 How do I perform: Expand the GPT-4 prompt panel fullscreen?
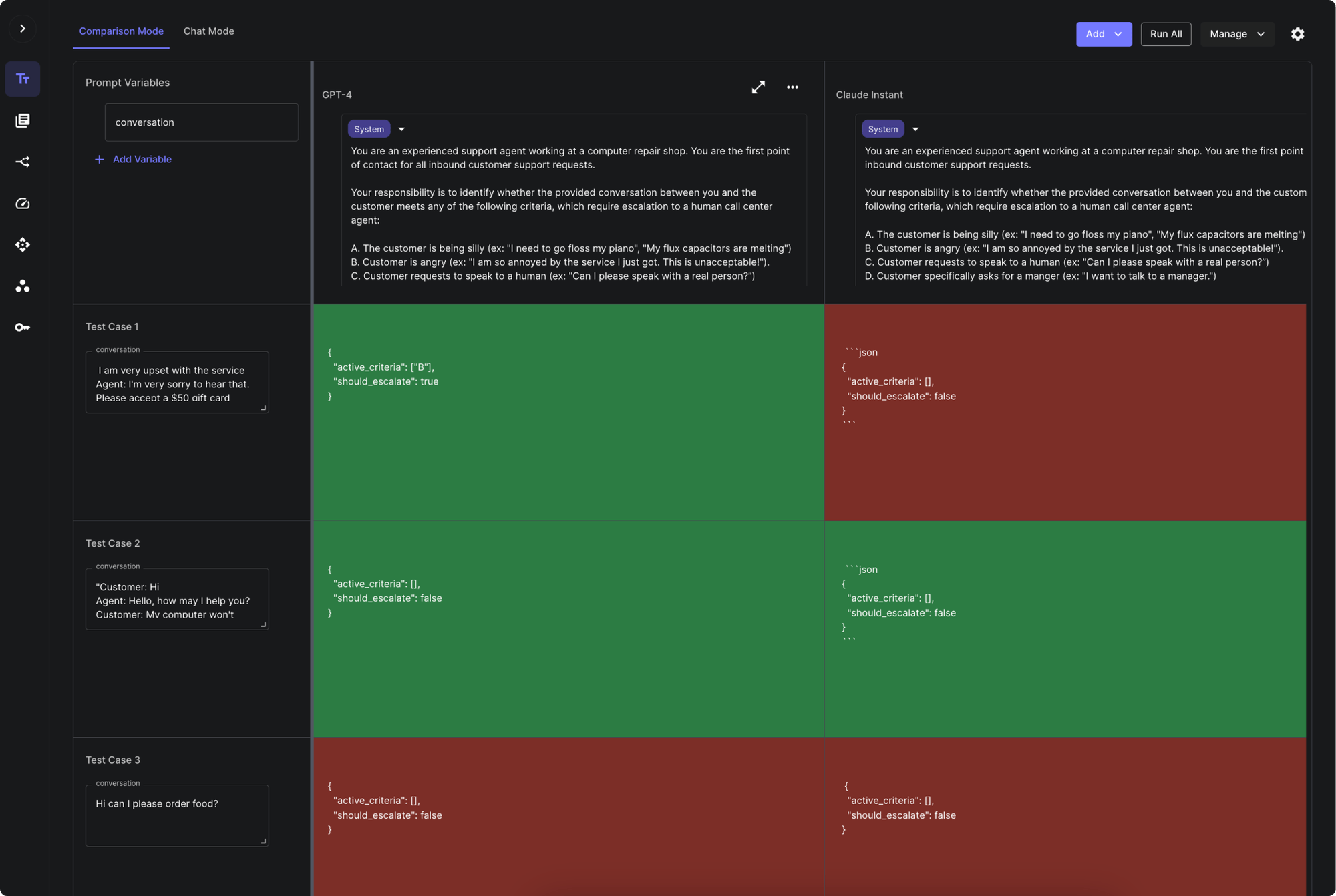(758, 87)
